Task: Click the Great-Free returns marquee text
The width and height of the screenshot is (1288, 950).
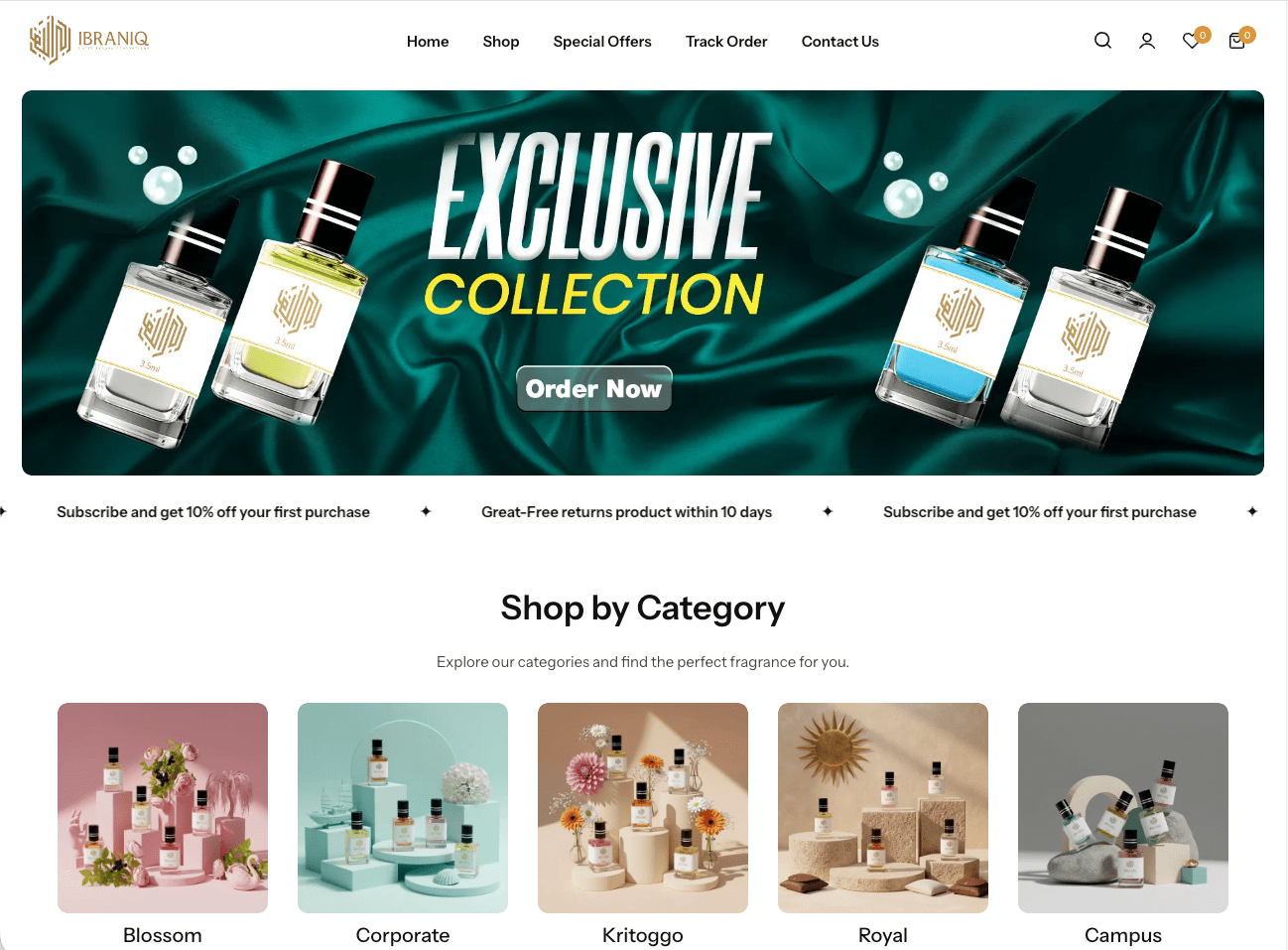Action: click(x=627, y=512)
